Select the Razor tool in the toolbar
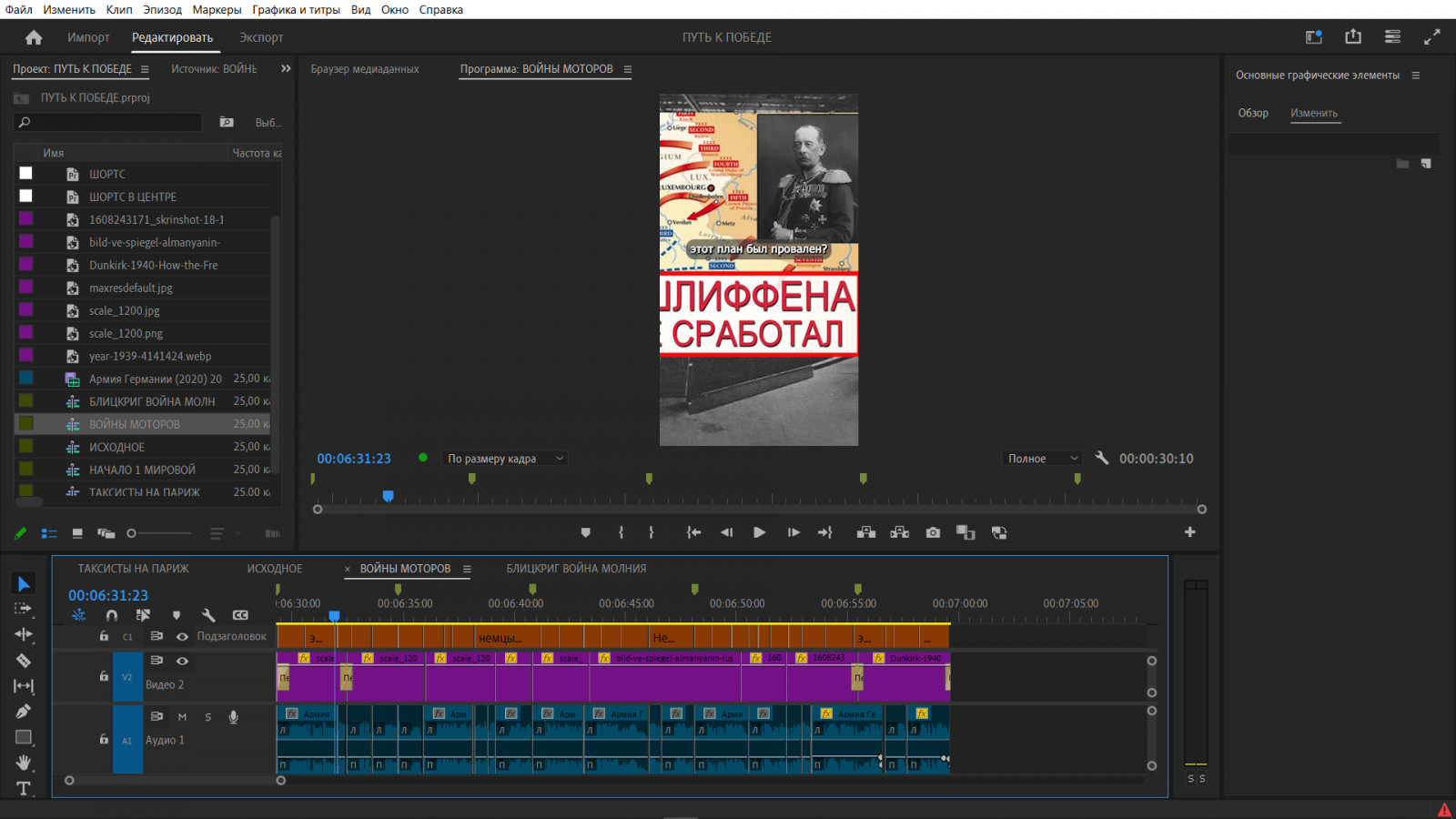Screen dimensions: 1456x819 [24, 661]
